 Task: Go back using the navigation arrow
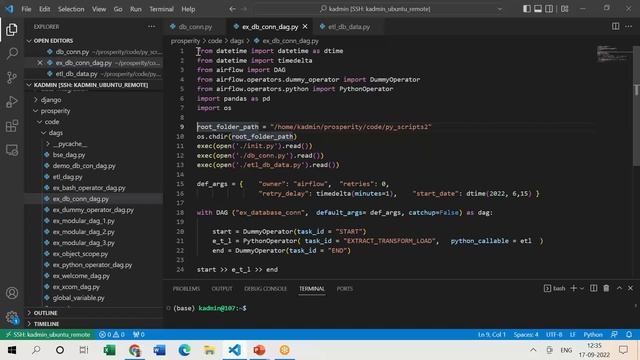point(232,9)
